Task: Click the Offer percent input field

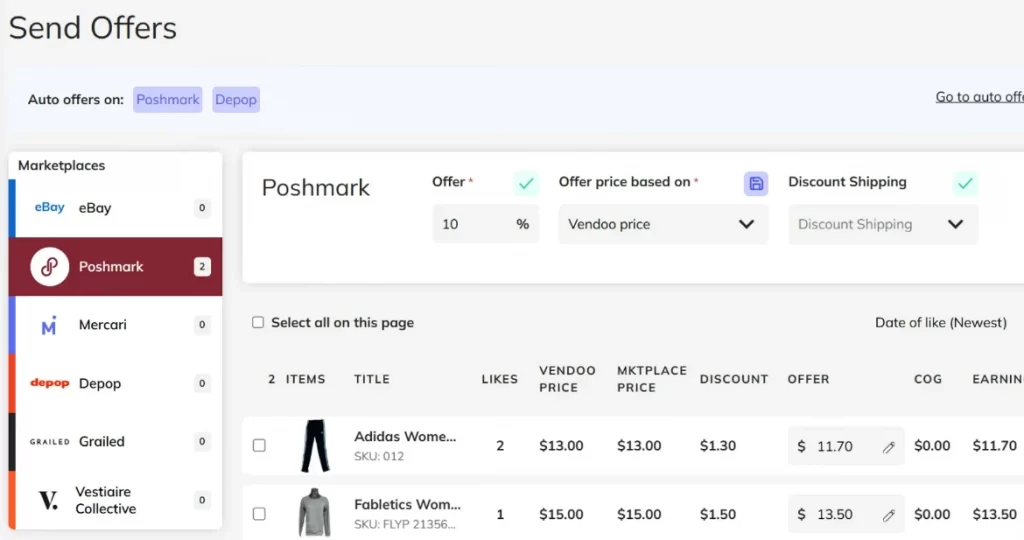Action: click(x=486, y=224)
